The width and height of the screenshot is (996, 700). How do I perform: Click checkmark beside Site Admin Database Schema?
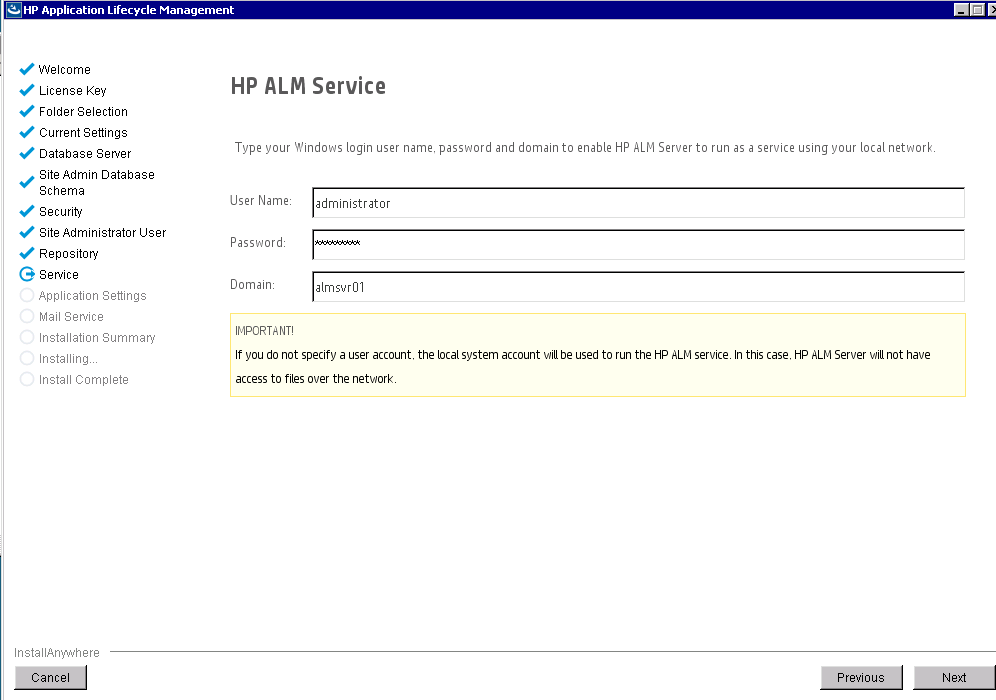27,182
